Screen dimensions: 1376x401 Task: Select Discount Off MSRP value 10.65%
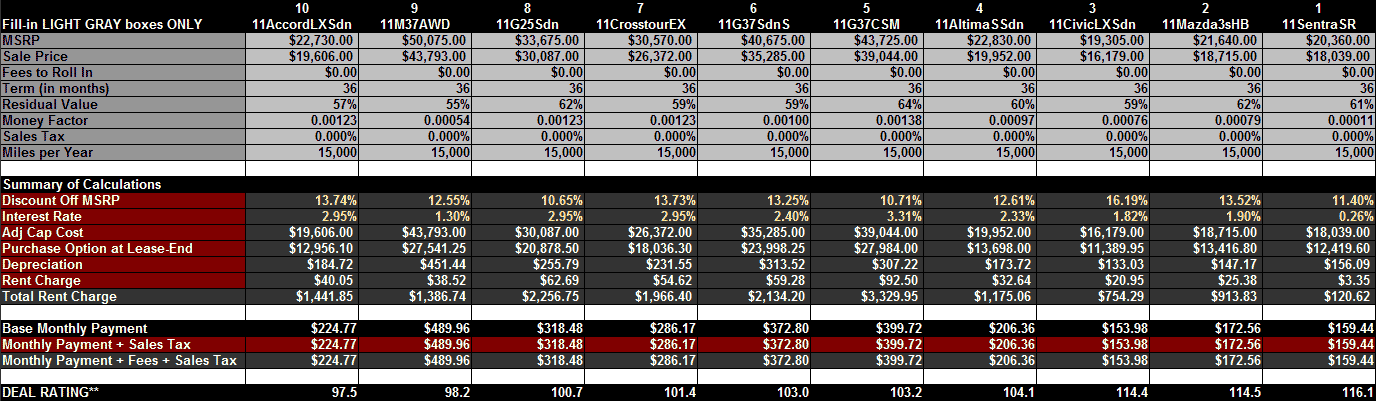530,200
